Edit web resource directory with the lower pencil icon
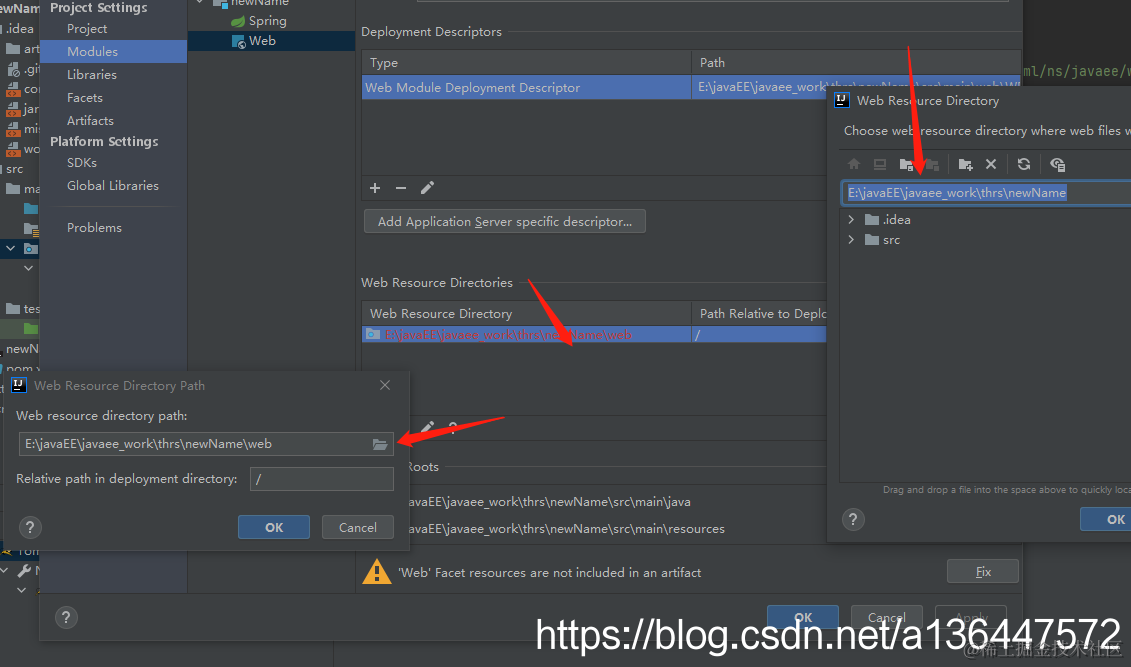This screenshot has height=667, width=1131. (428, 427)
